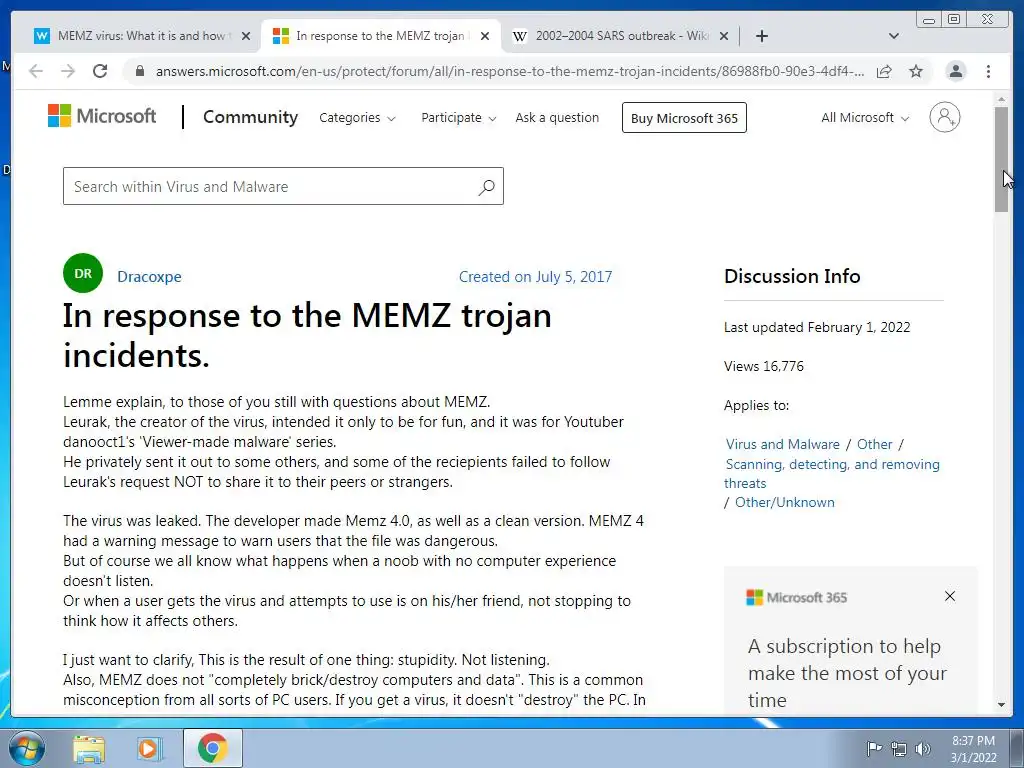Close the In response to MEMZ tab
The width and height of the screenshot is (1024, 768).
485,36
